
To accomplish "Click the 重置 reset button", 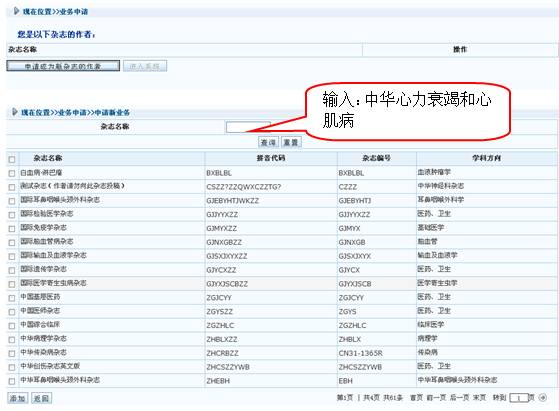I will tap(291, 143).
